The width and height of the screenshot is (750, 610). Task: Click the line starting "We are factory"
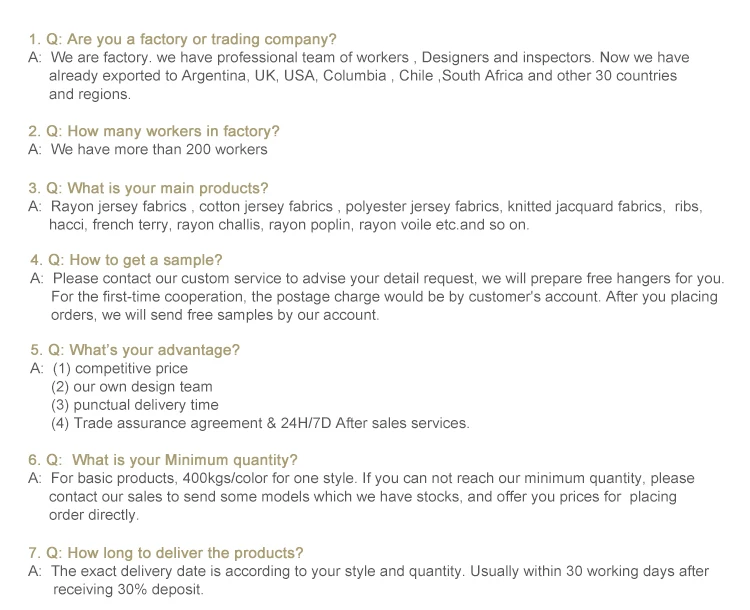370,58
